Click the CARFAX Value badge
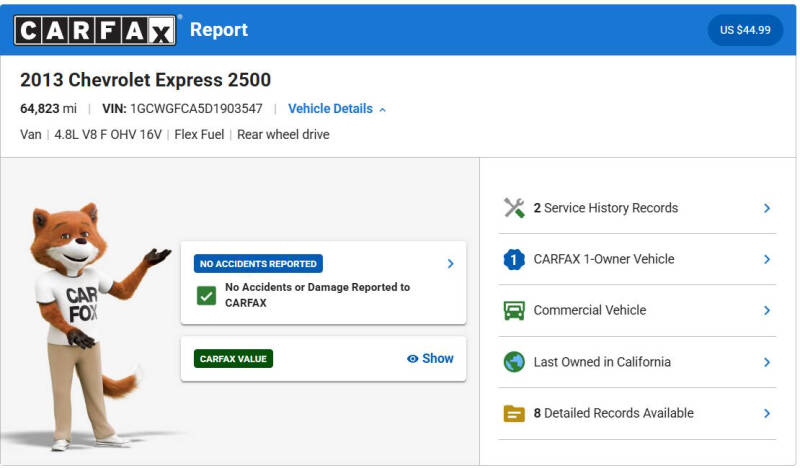The height and width of the screenshot is (468, 800). [233, 359]
